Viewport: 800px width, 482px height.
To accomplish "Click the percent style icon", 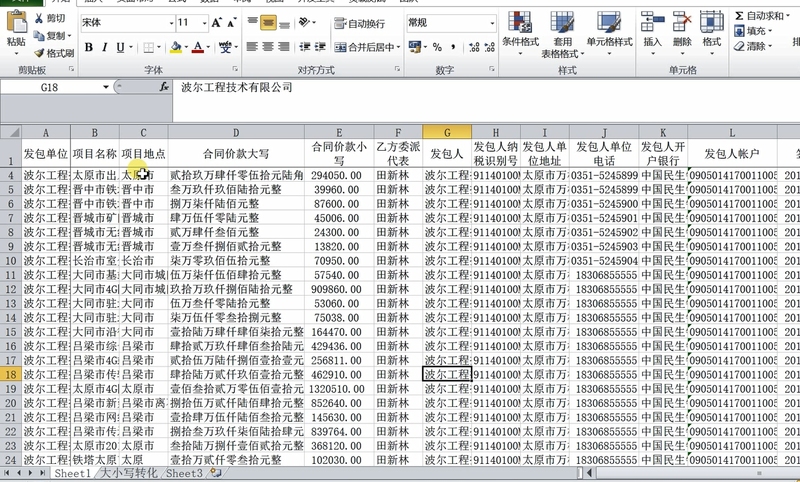I will tap(437, 47).
